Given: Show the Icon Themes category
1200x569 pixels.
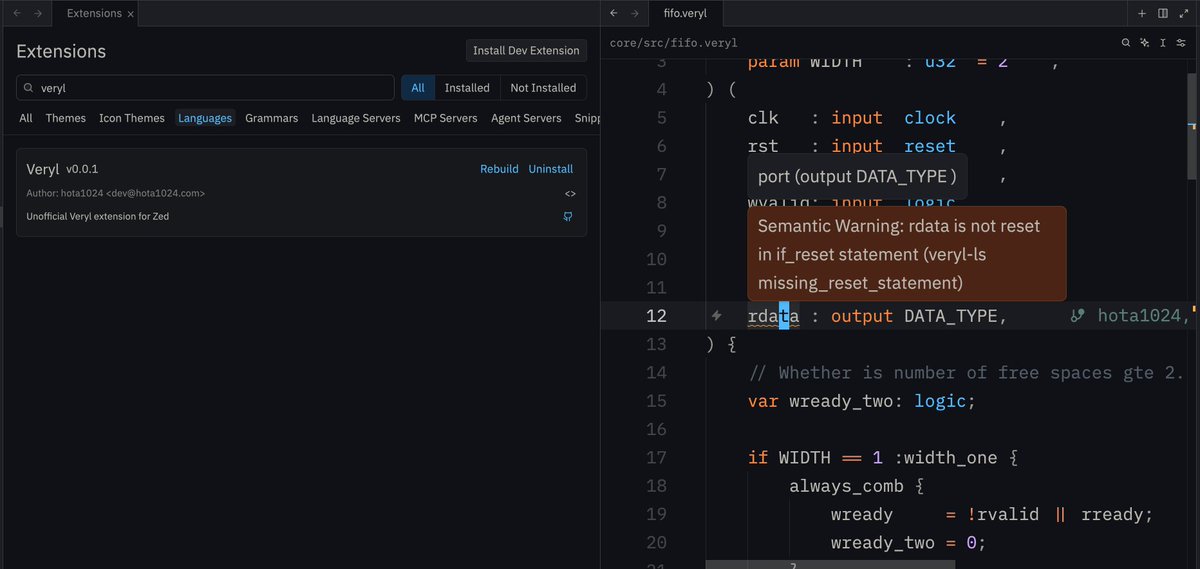Looking at the screenshot, I should coord(132,118).
